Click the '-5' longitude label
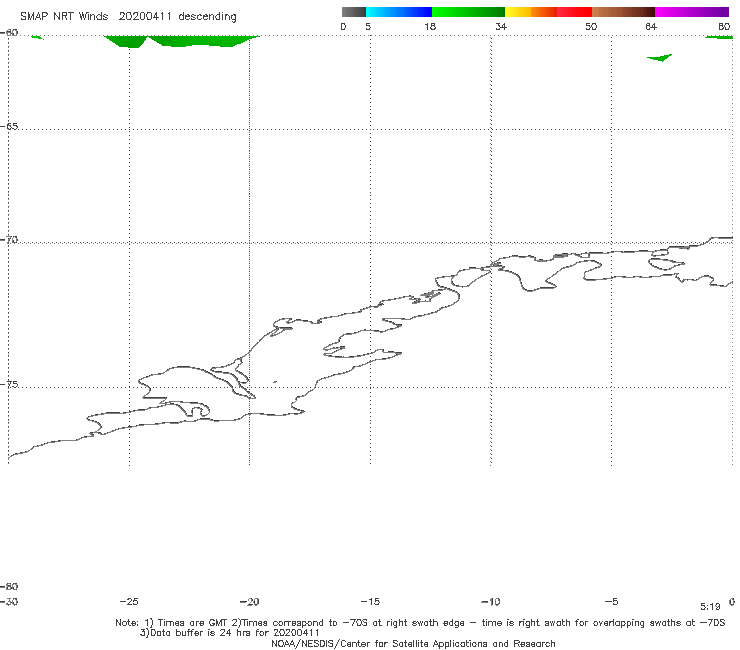This screenshot has height=650, width=740. 611,601
